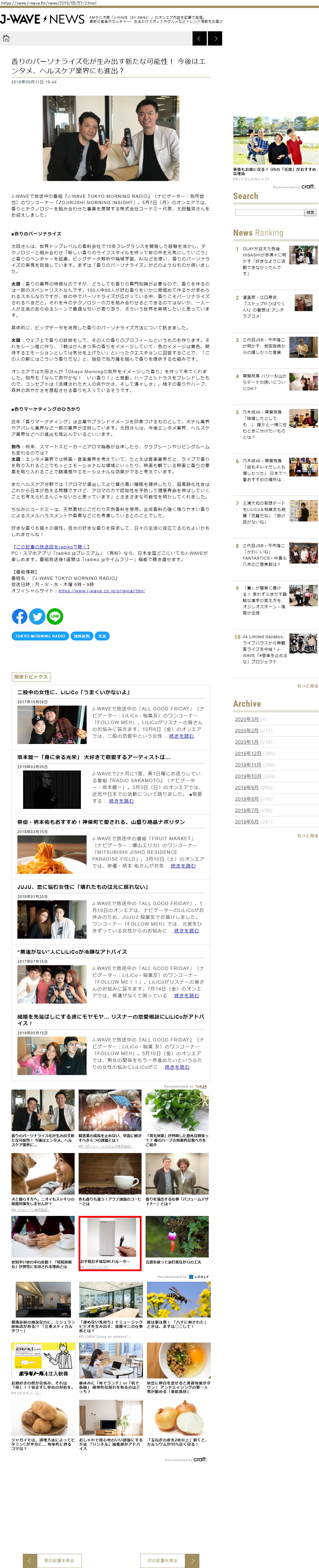This screenshot has height=1568, width=319.
Task: Open the 2020年3月 archive link
Action: click(x=247, y=719)
